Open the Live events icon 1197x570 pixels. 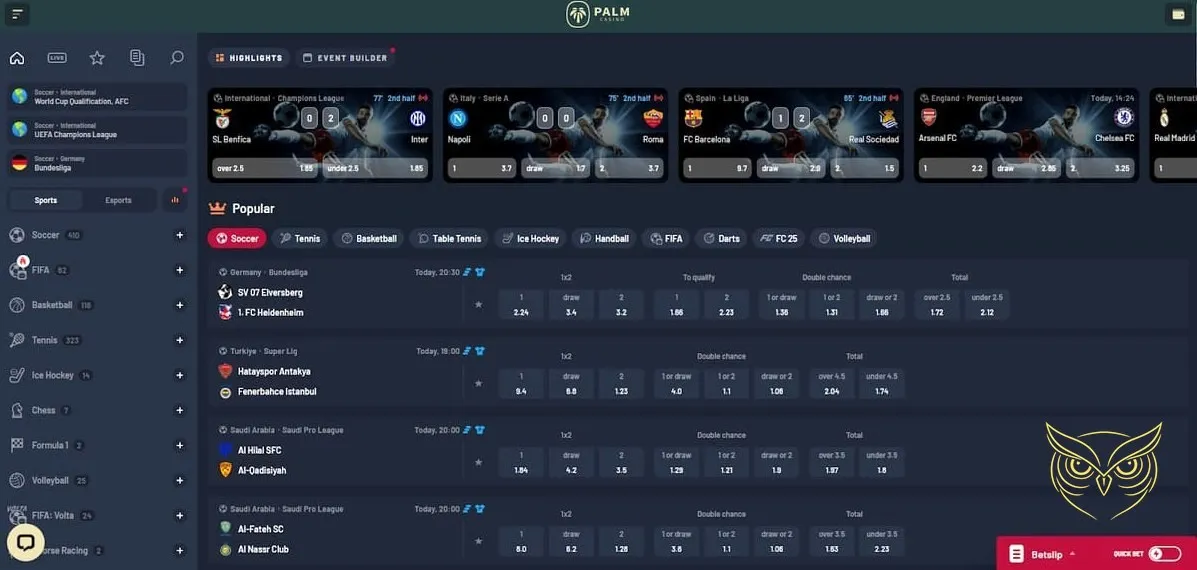(x=57, y=58)
